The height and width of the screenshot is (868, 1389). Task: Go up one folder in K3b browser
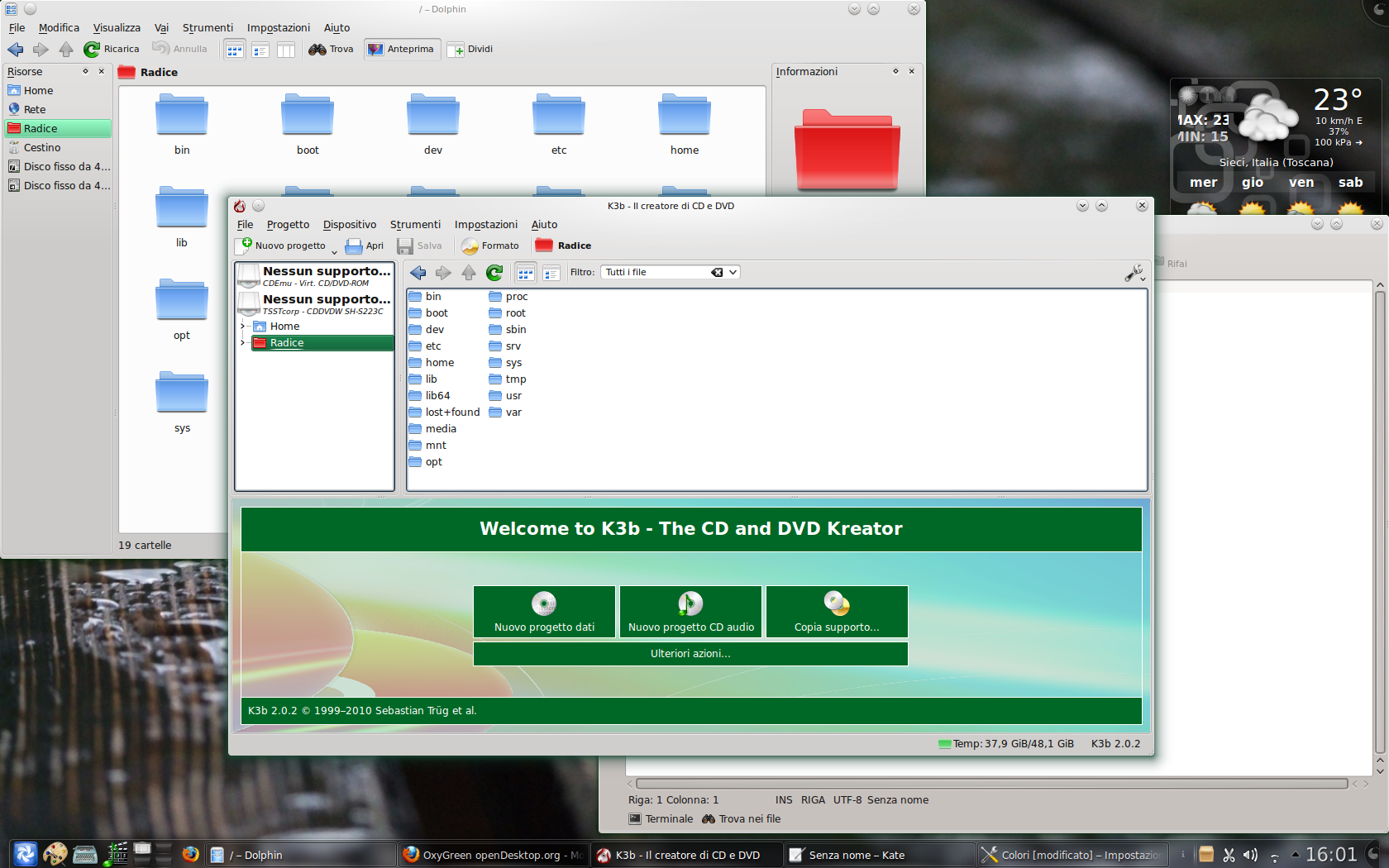coord(469,273)
